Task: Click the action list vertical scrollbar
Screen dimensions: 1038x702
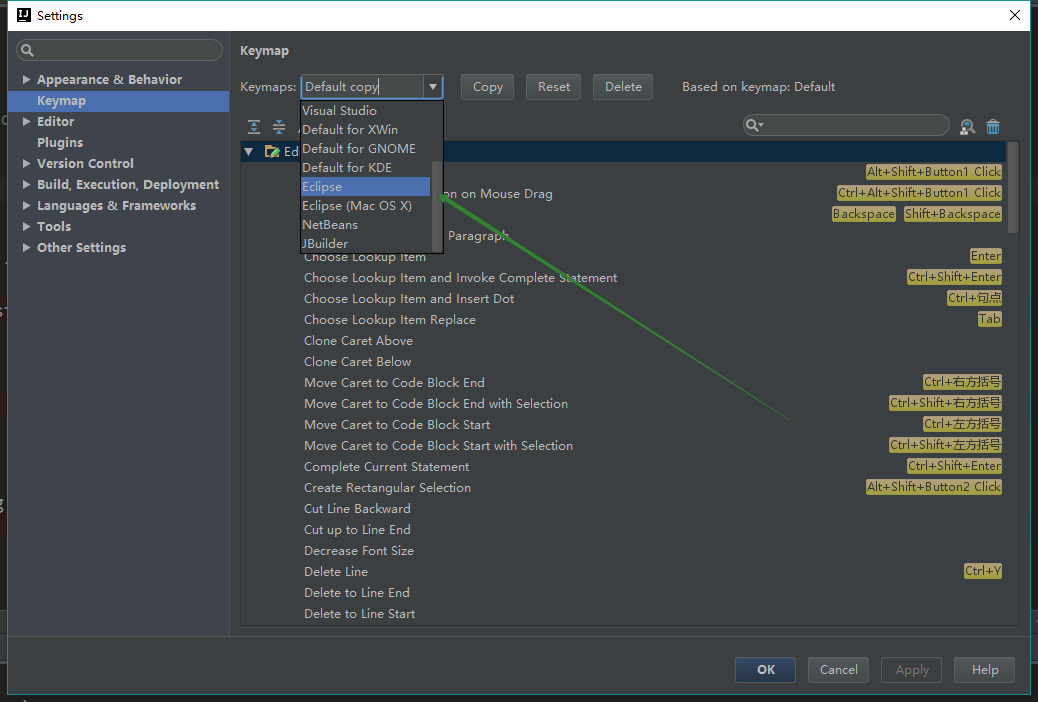Action: (1012, 187)
